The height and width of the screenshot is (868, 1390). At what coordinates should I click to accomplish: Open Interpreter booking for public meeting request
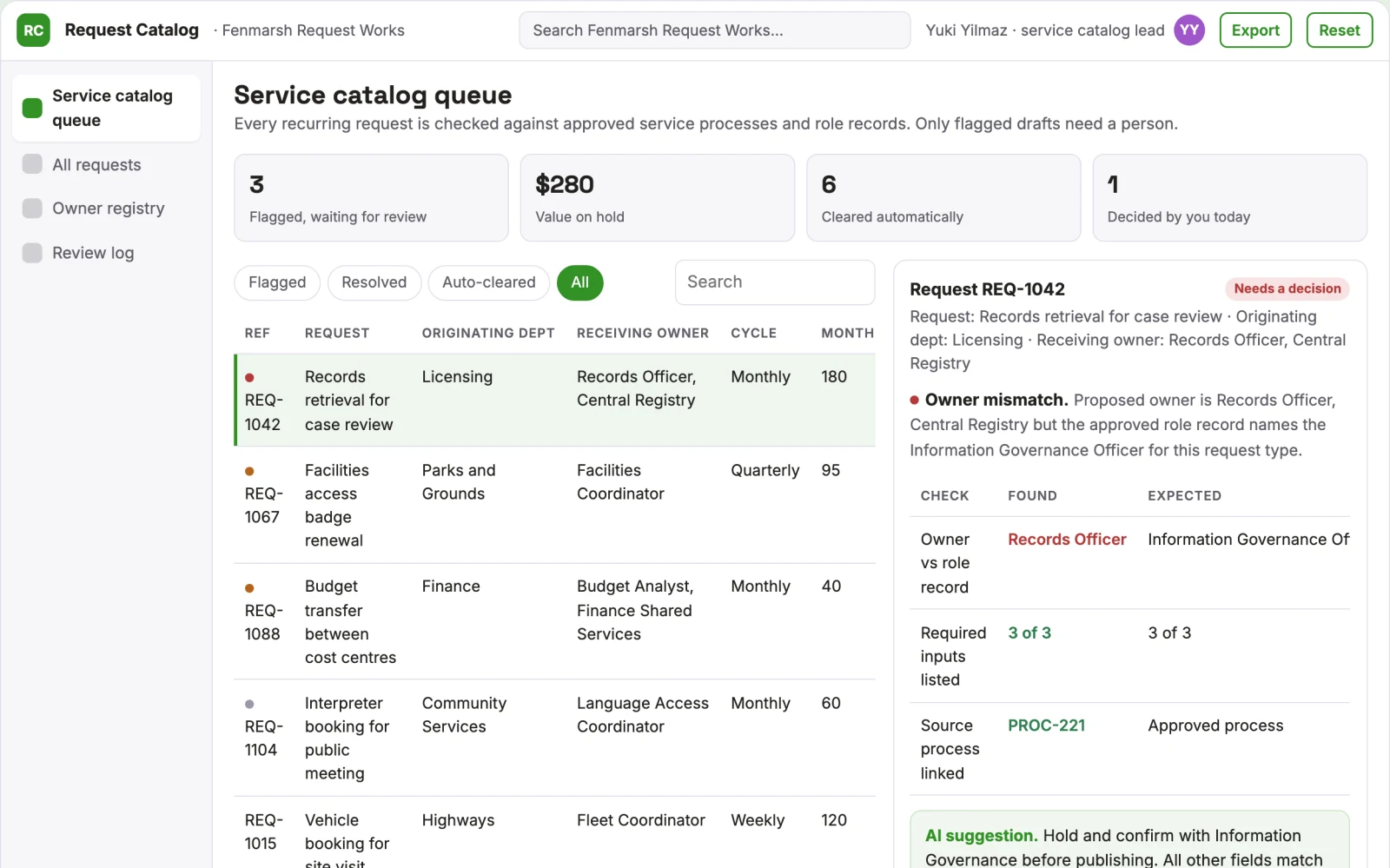pos(555,739)
